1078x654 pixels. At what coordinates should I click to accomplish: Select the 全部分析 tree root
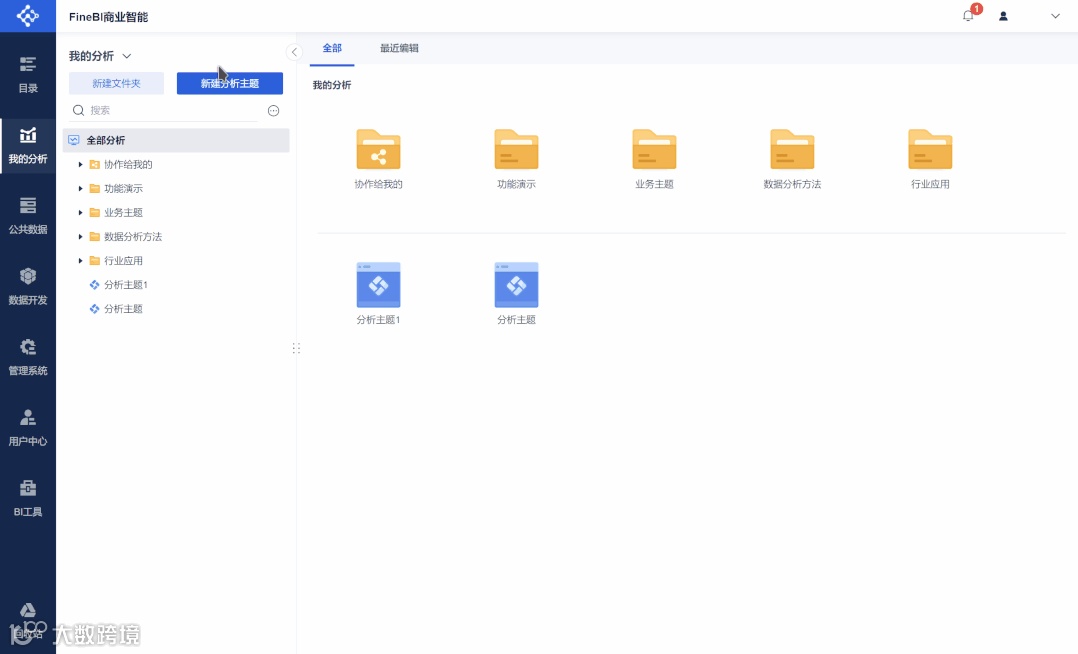pyautogui.click(x=176, y=140)
